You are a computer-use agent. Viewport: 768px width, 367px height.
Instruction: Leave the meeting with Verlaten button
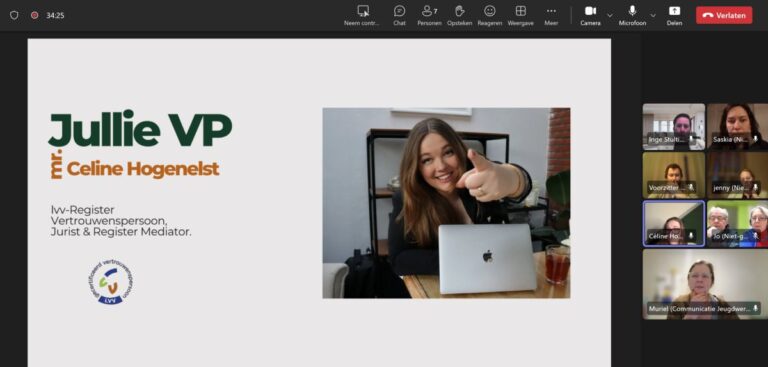(x=724, y=15)
